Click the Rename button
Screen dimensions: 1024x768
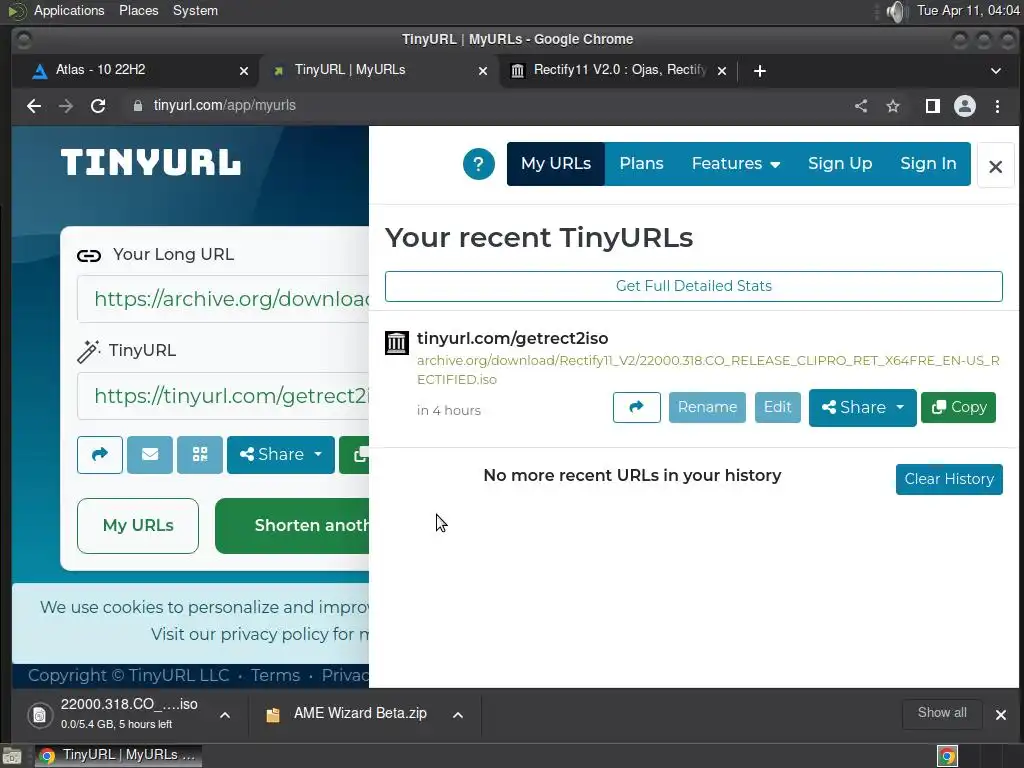pos(707,408)
